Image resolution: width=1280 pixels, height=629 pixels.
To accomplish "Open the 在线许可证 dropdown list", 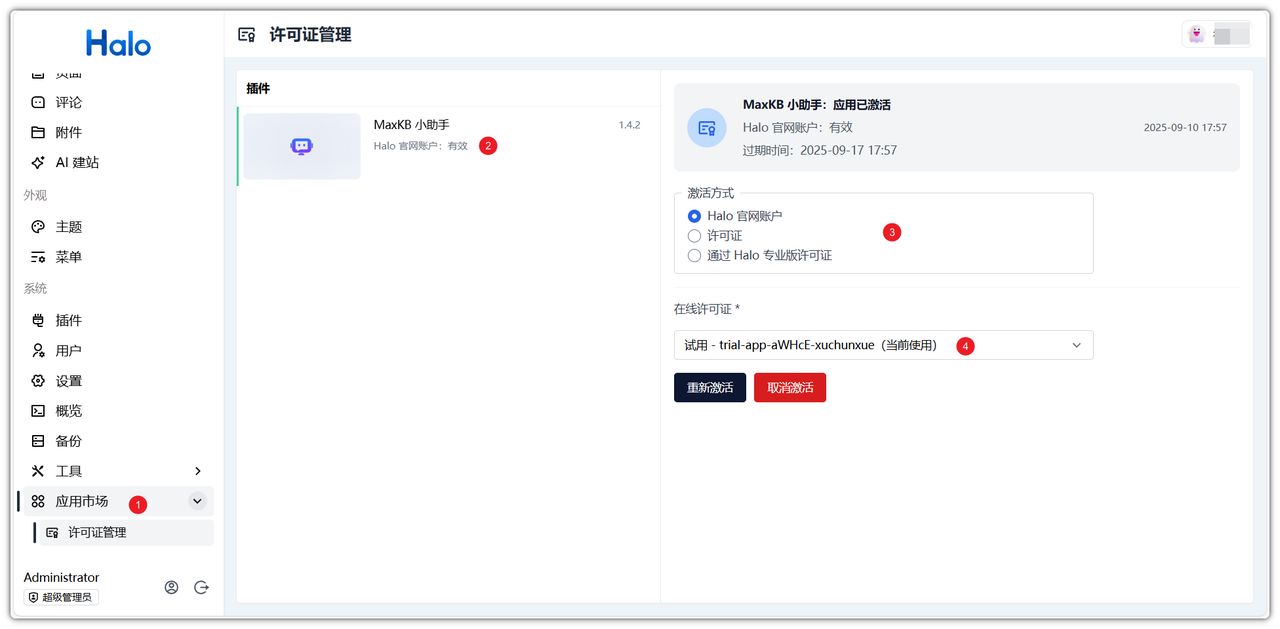I will point(883,345).
